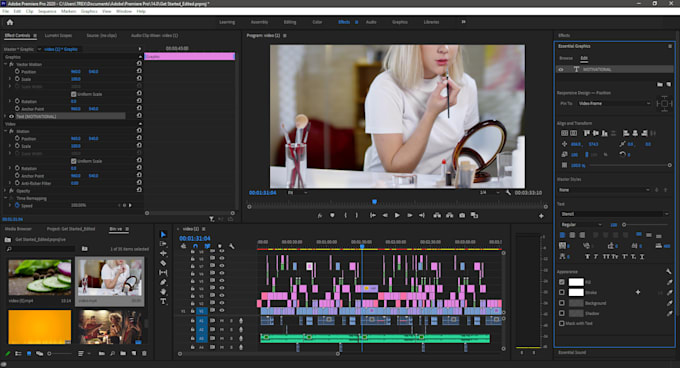The height and width of the screenshot is (368, 680).
Task: Select the Ripple Edit tool
Action: click(x=163, y=253)
